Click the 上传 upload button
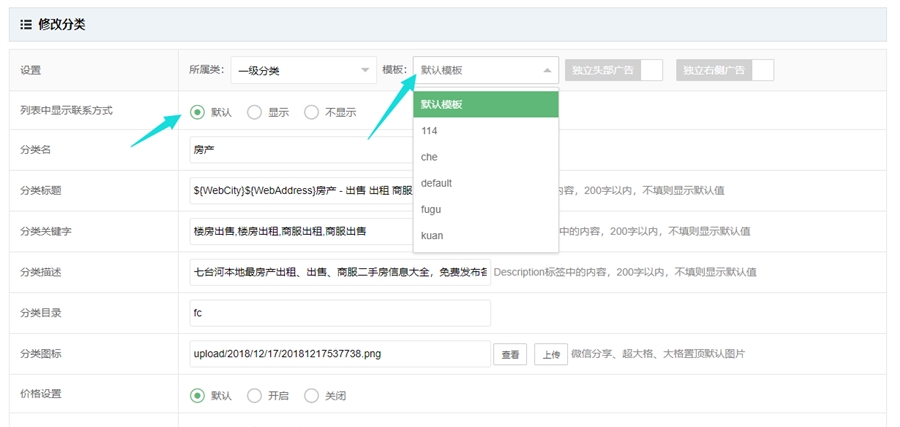The height and width of the screenshot is (427, 900). tap(550, 354)
